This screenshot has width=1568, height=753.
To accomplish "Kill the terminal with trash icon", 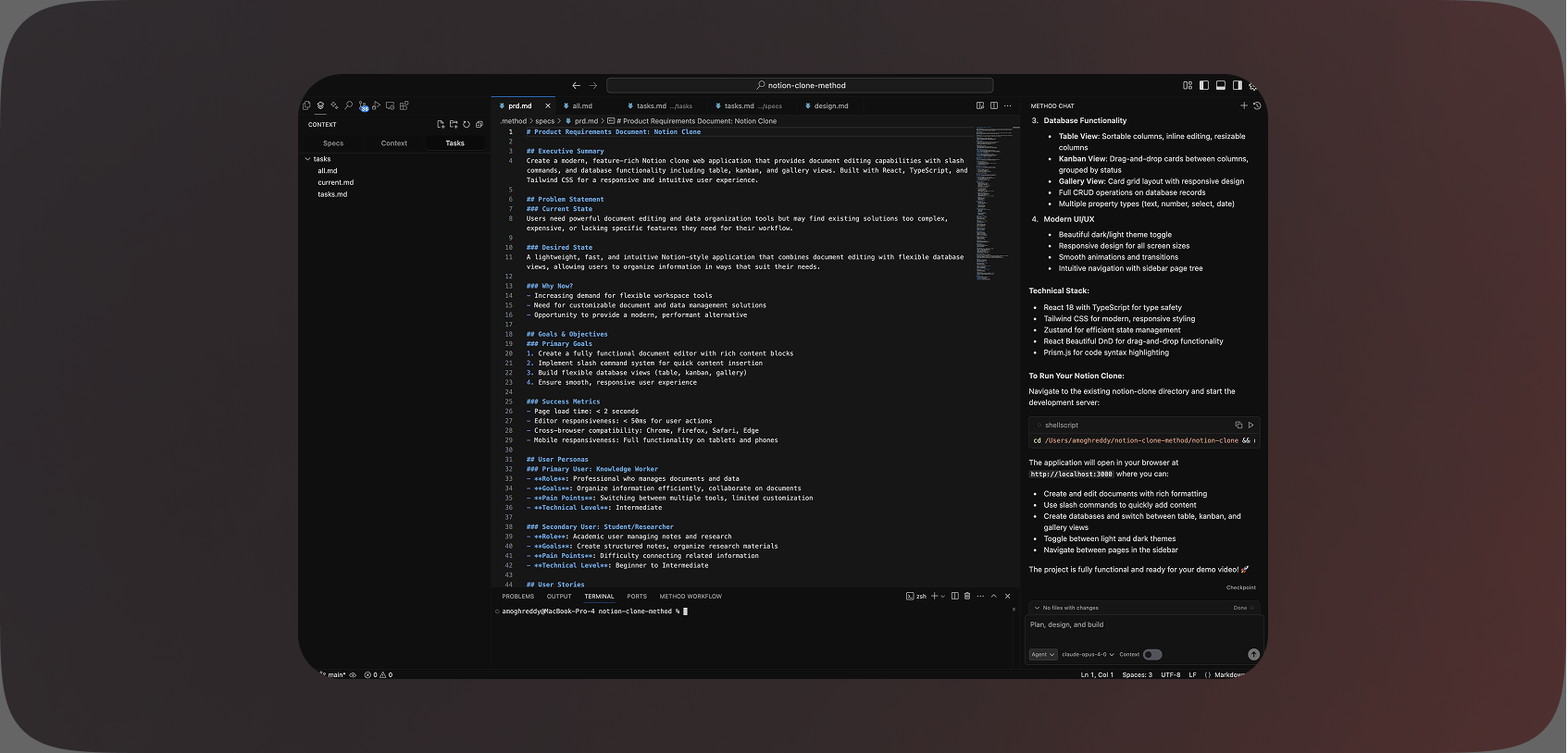I will [x=967, y=596].
